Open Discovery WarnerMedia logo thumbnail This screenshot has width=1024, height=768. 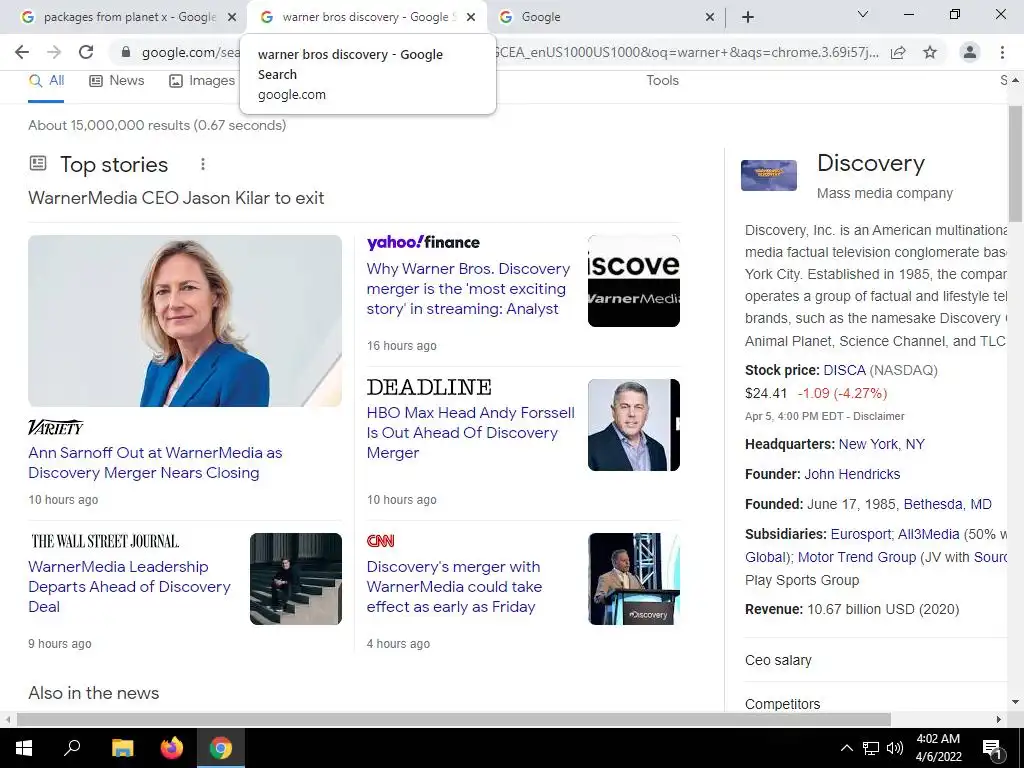click(x=633, y=281)
